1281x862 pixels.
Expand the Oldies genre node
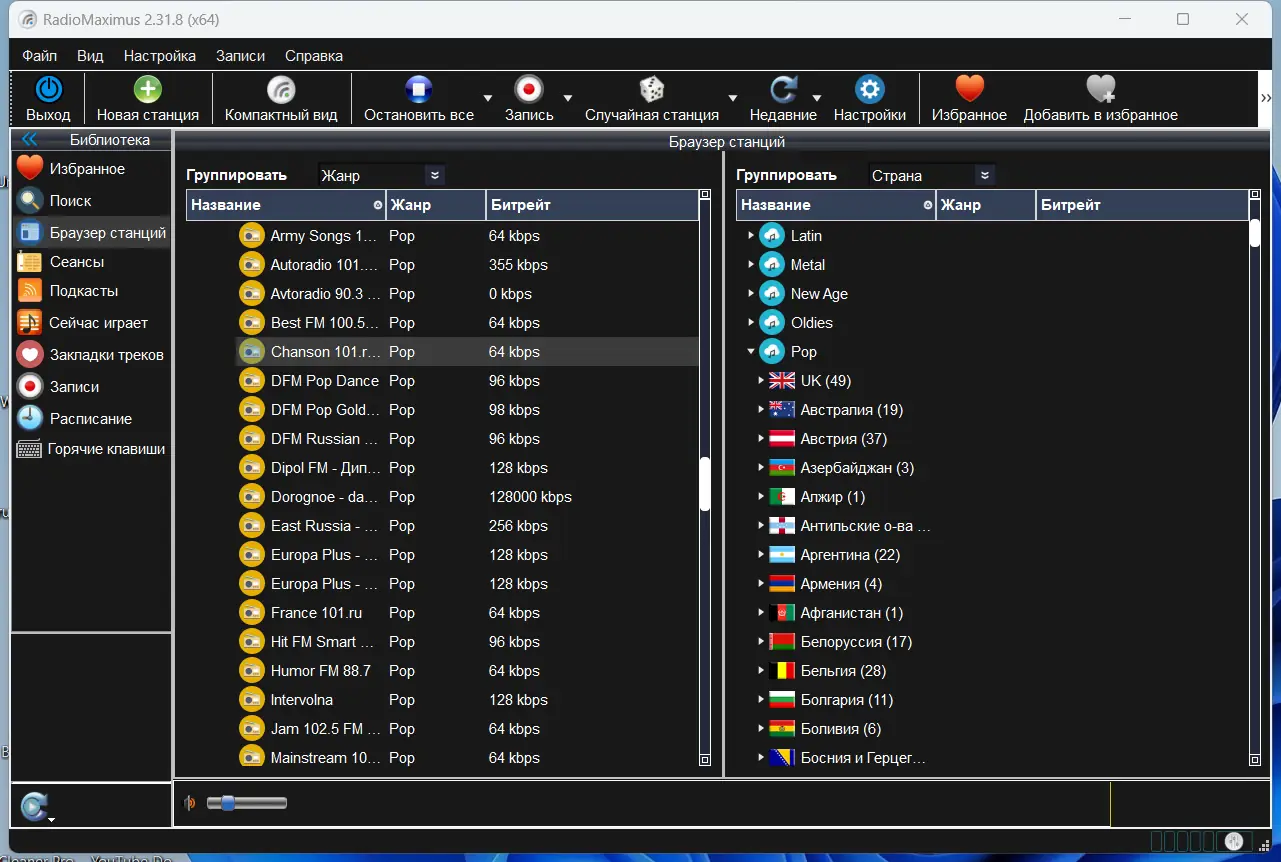[751, 323]
